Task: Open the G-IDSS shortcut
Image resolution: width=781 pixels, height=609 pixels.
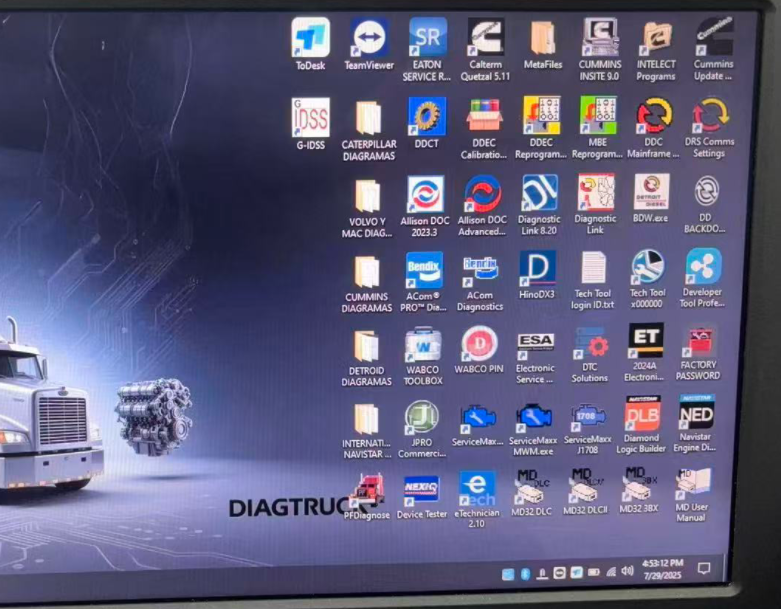Action: (310, 123)
